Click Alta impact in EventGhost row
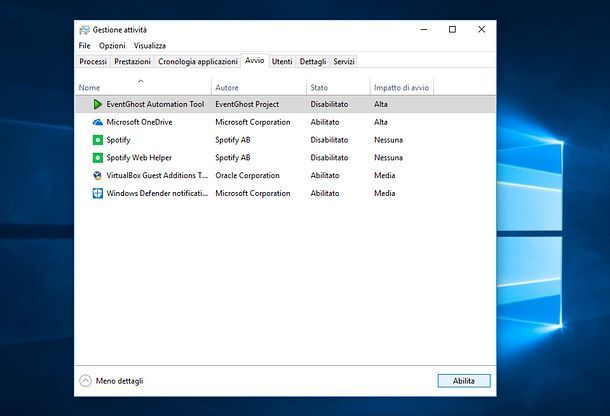This screenshot has width=610, height=416. tap(380, 104)
